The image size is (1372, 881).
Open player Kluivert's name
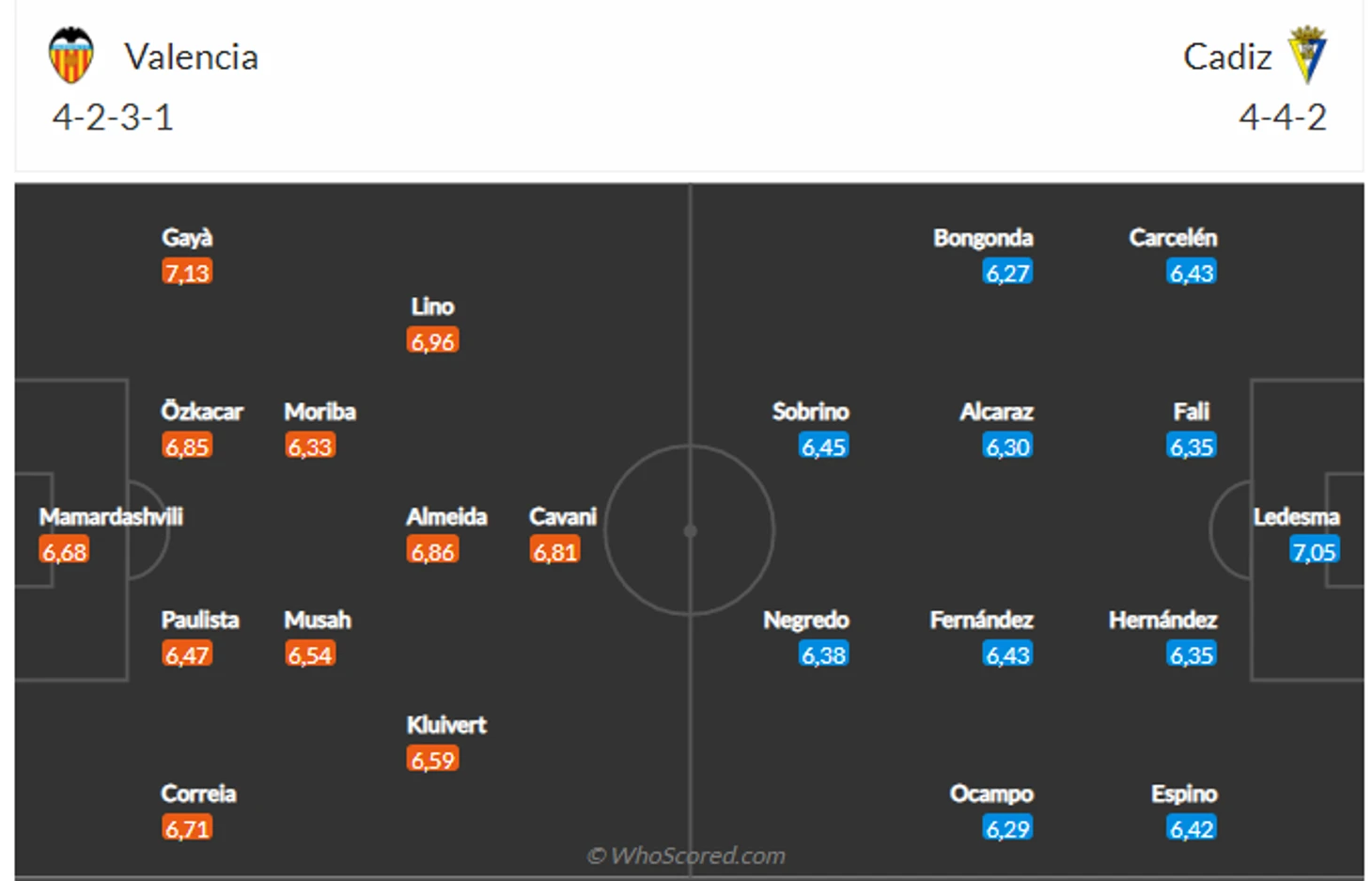(446, 725)
